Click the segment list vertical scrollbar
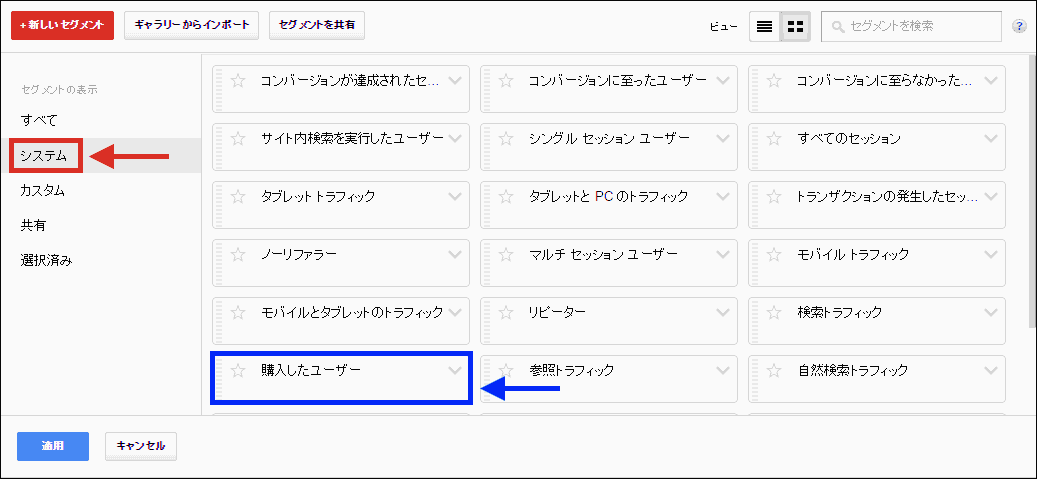This screenshot has width=1037, height=479. pyautogui.click(x=1031, y=190)
